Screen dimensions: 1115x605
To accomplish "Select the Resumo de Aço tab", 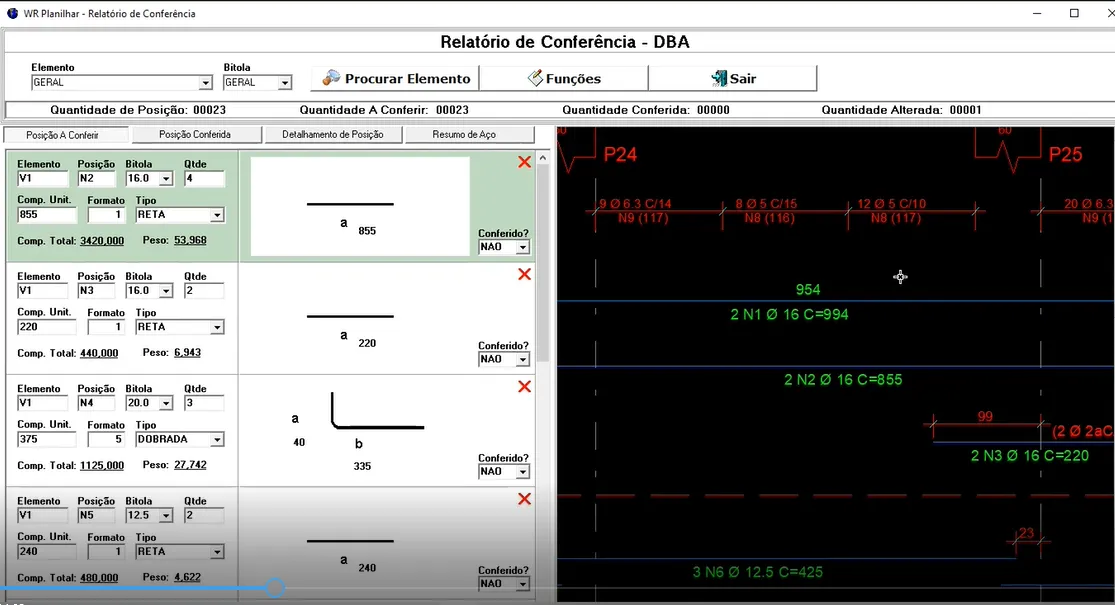I will tap(464, 134).
